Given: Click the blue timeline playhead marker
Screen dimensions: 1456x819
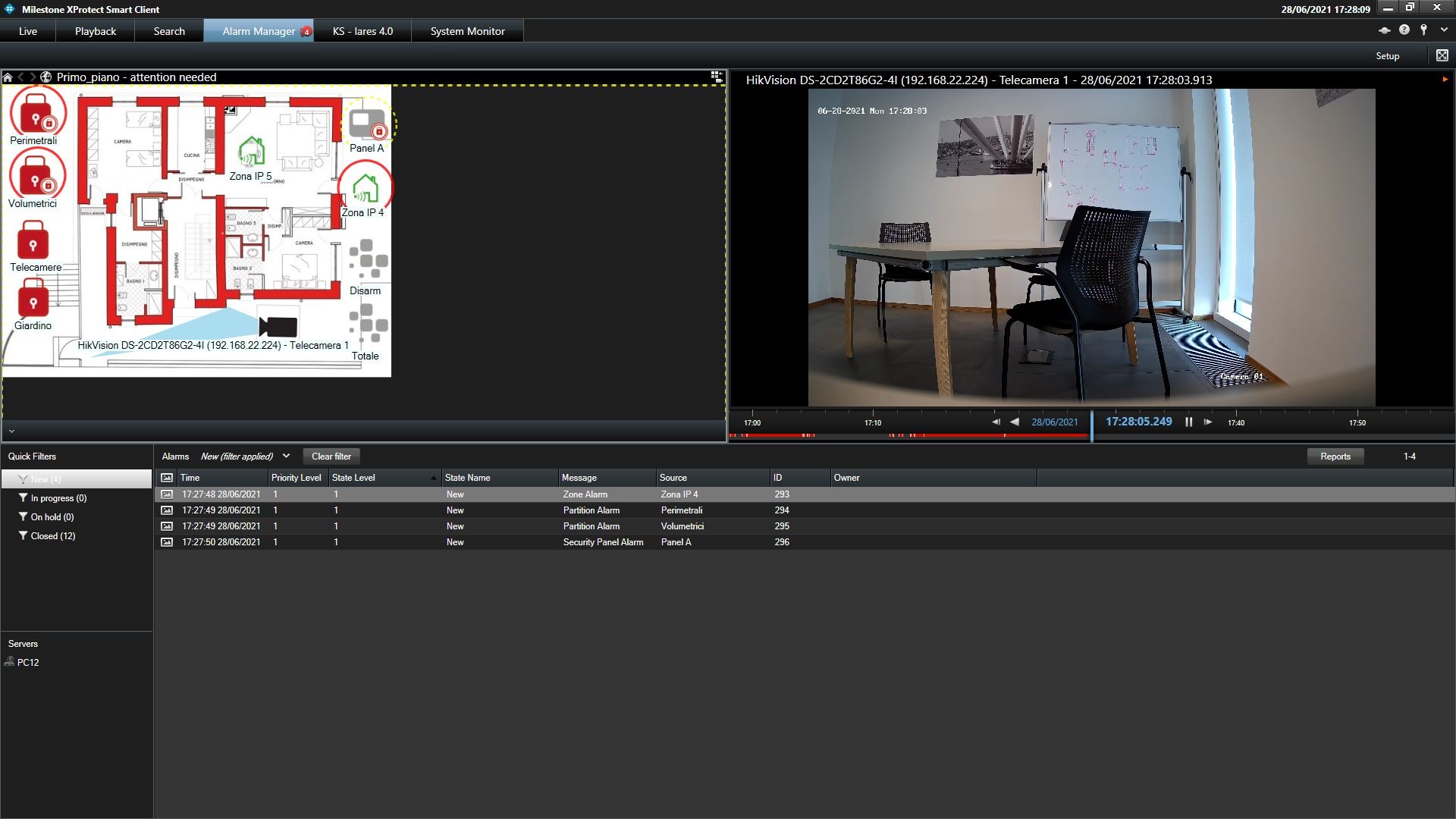Looking at the screenshot, I should [x=1092, y=426].
